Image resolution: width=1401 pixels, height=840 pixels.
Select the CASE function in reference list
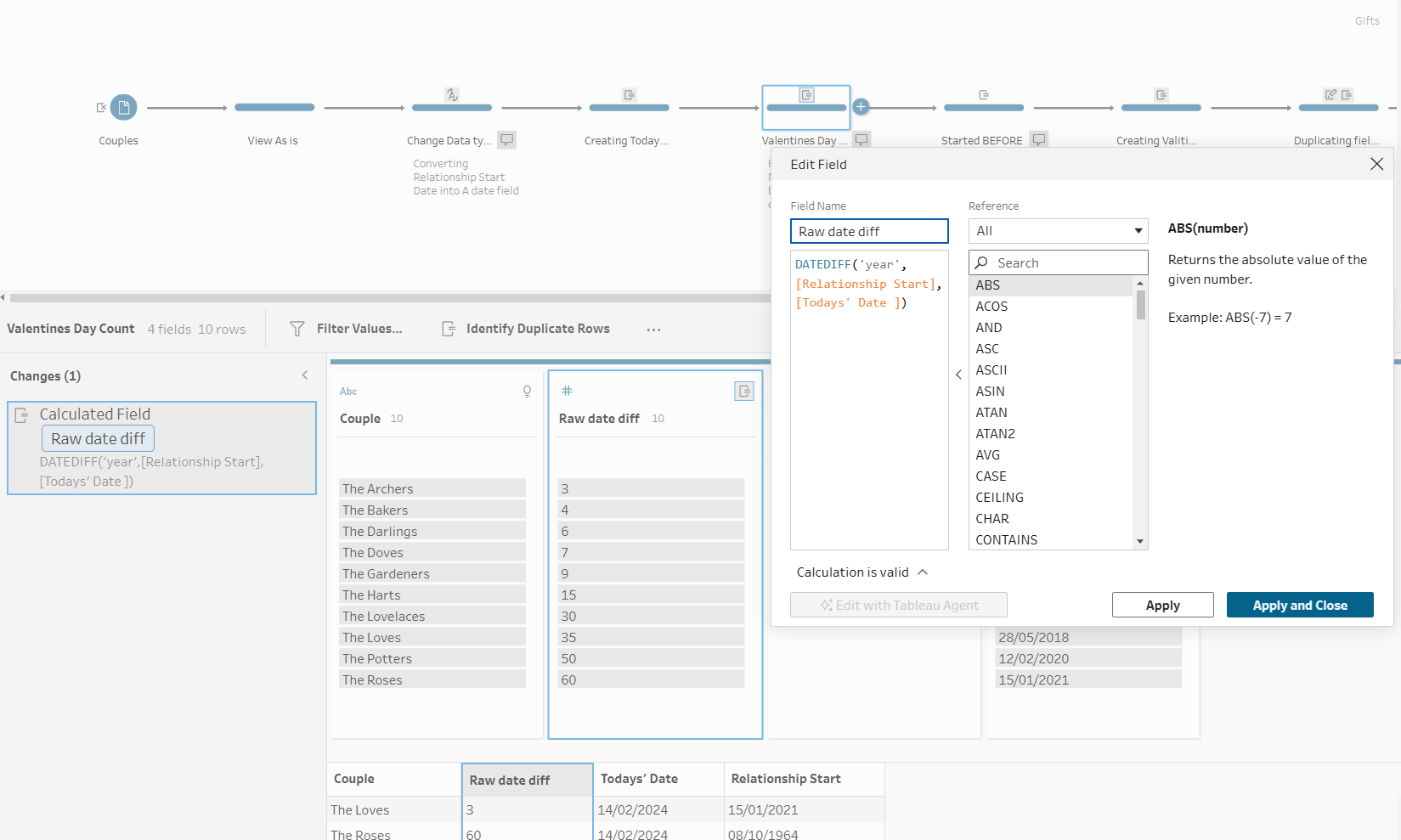991,476
